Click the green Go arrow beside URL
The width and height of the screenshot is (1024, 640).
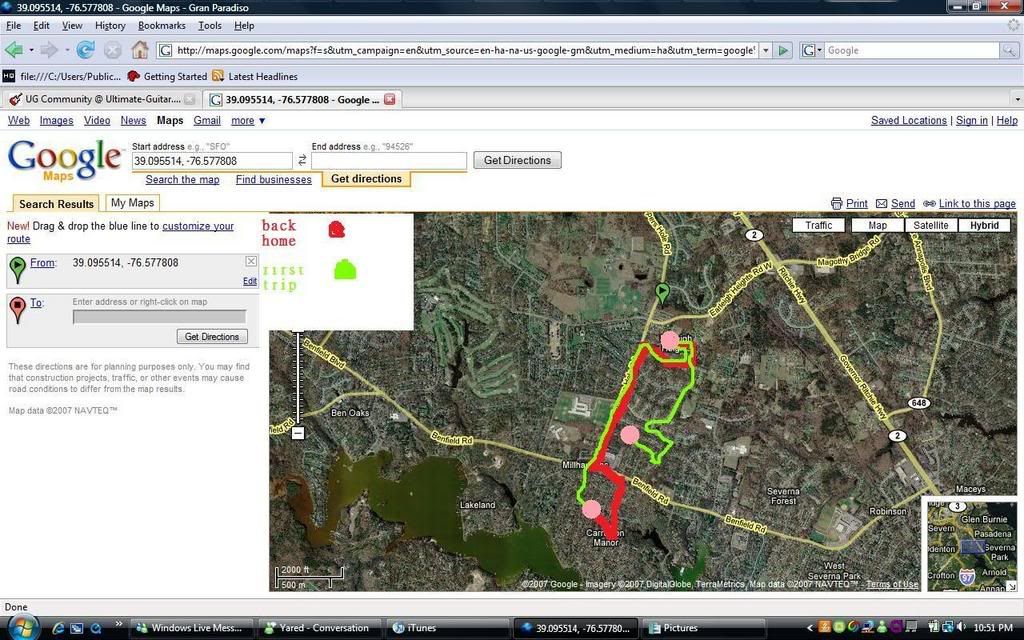pos(784,50)
